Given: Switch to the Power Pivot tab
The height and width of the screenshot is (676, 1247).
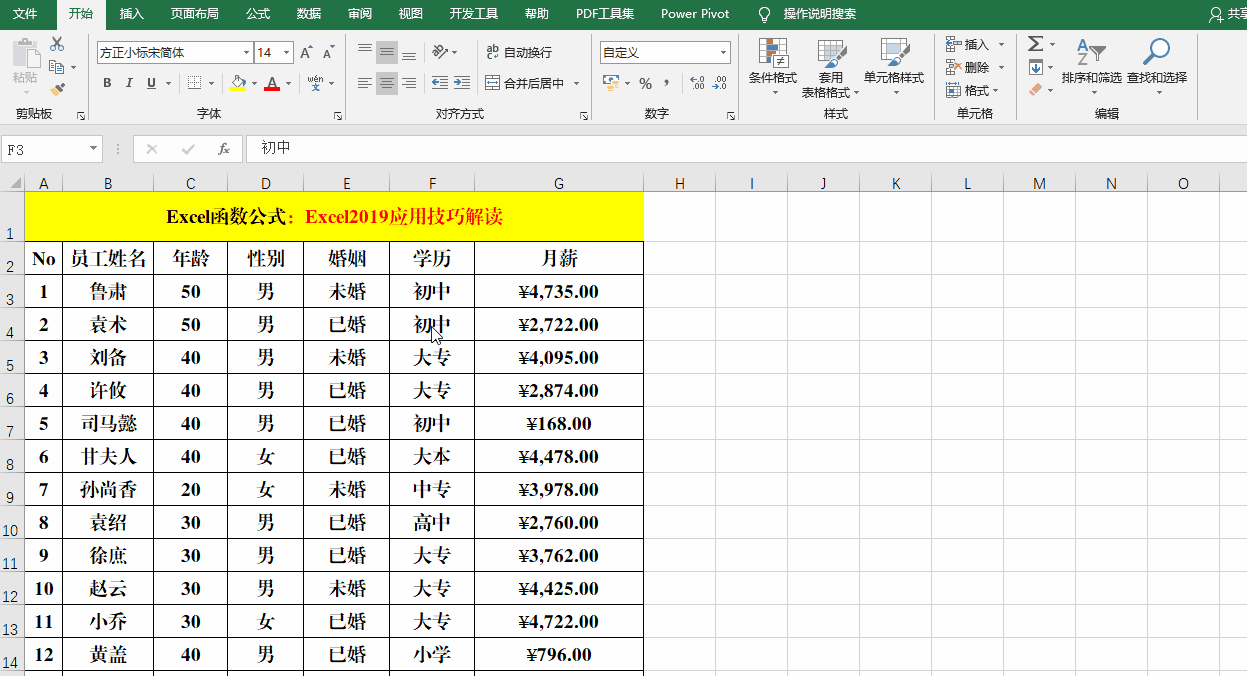Looking at the screenshot, I should pyautogui.click(x=695, y=14).
